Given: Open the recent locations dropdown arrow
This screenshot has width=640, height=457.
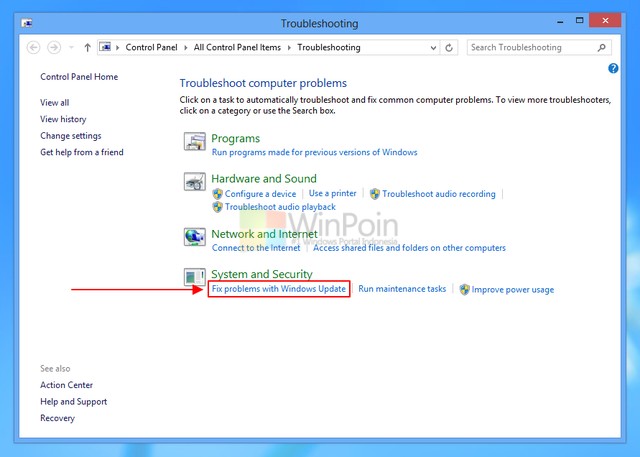Looking at the screenshot, I should tap(71, 48).
